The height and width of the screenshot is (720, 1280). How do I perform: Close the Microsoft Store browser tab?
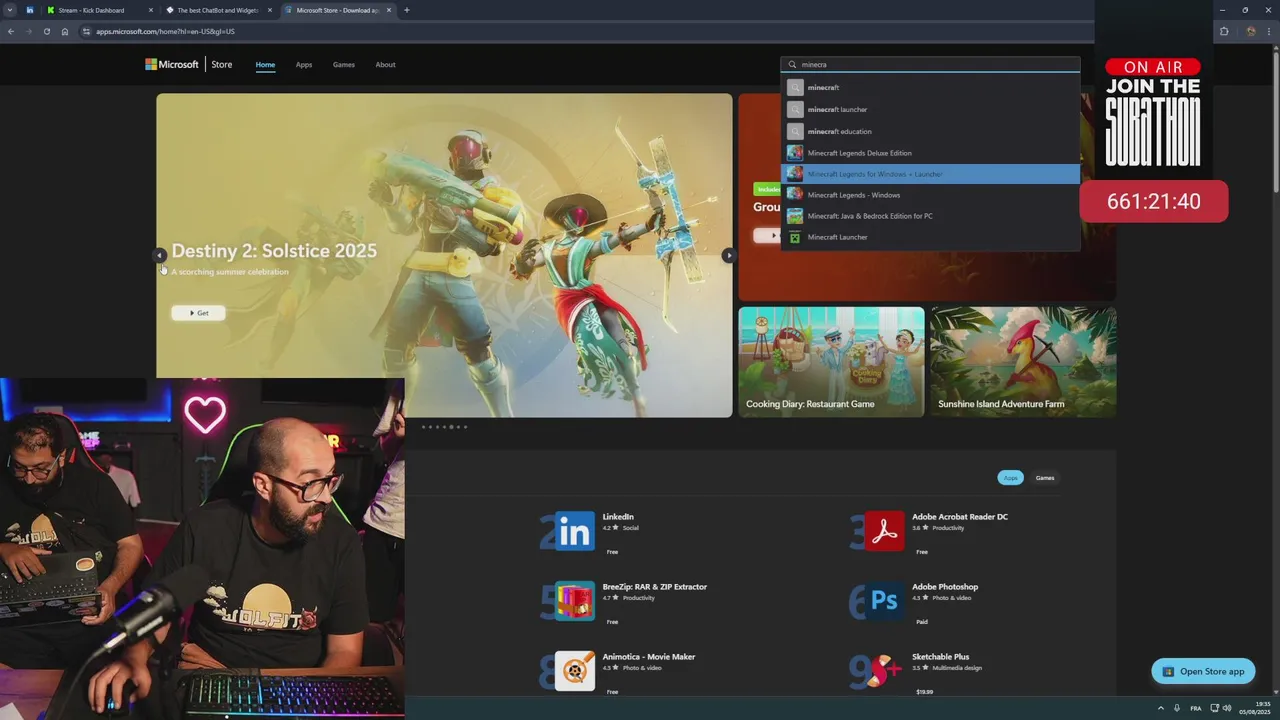pos(388,10)
